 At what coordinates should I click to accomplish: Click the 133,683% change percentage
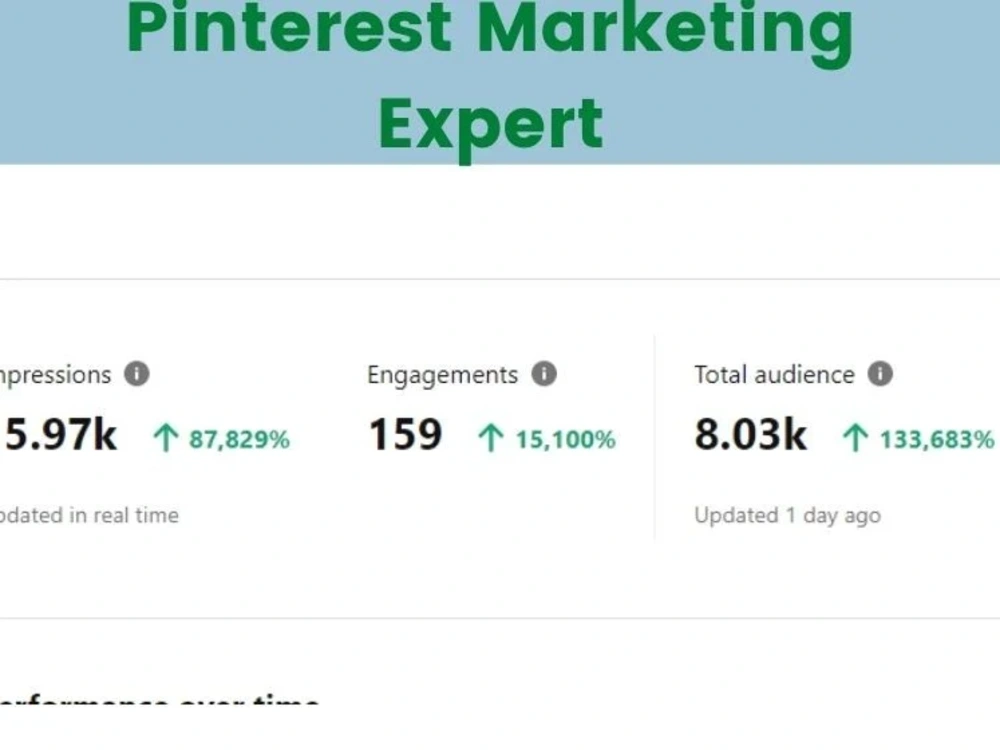click(x=938, y=440)
